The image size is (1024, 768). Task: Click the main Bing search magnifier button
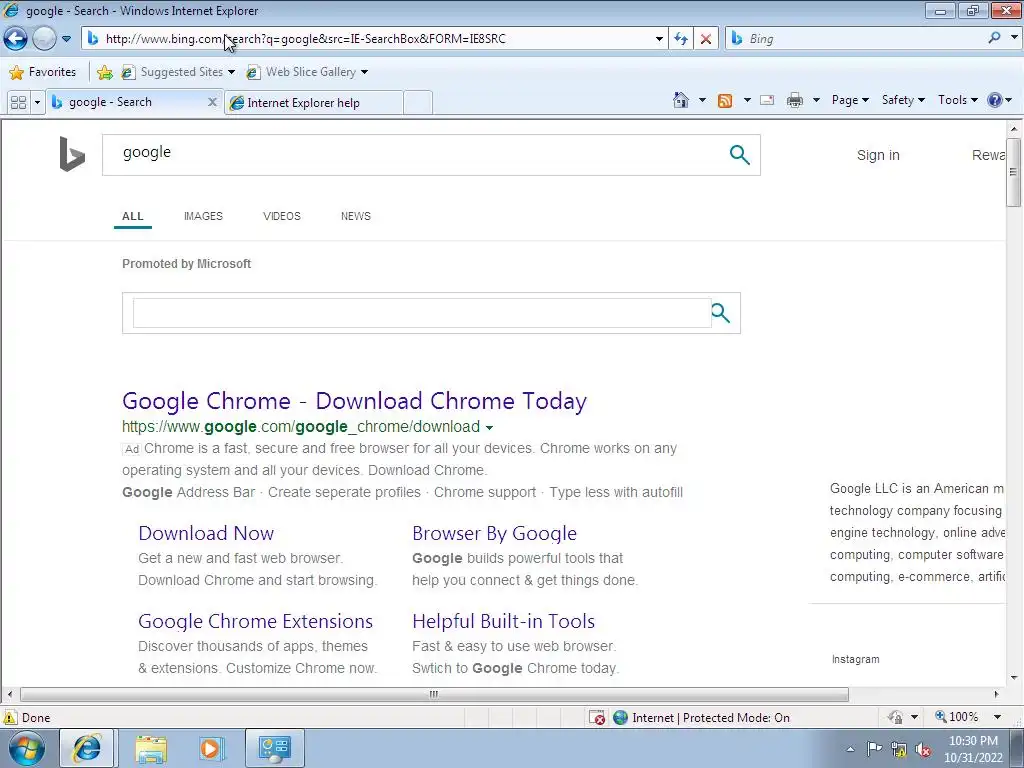[x=739, y=155]
